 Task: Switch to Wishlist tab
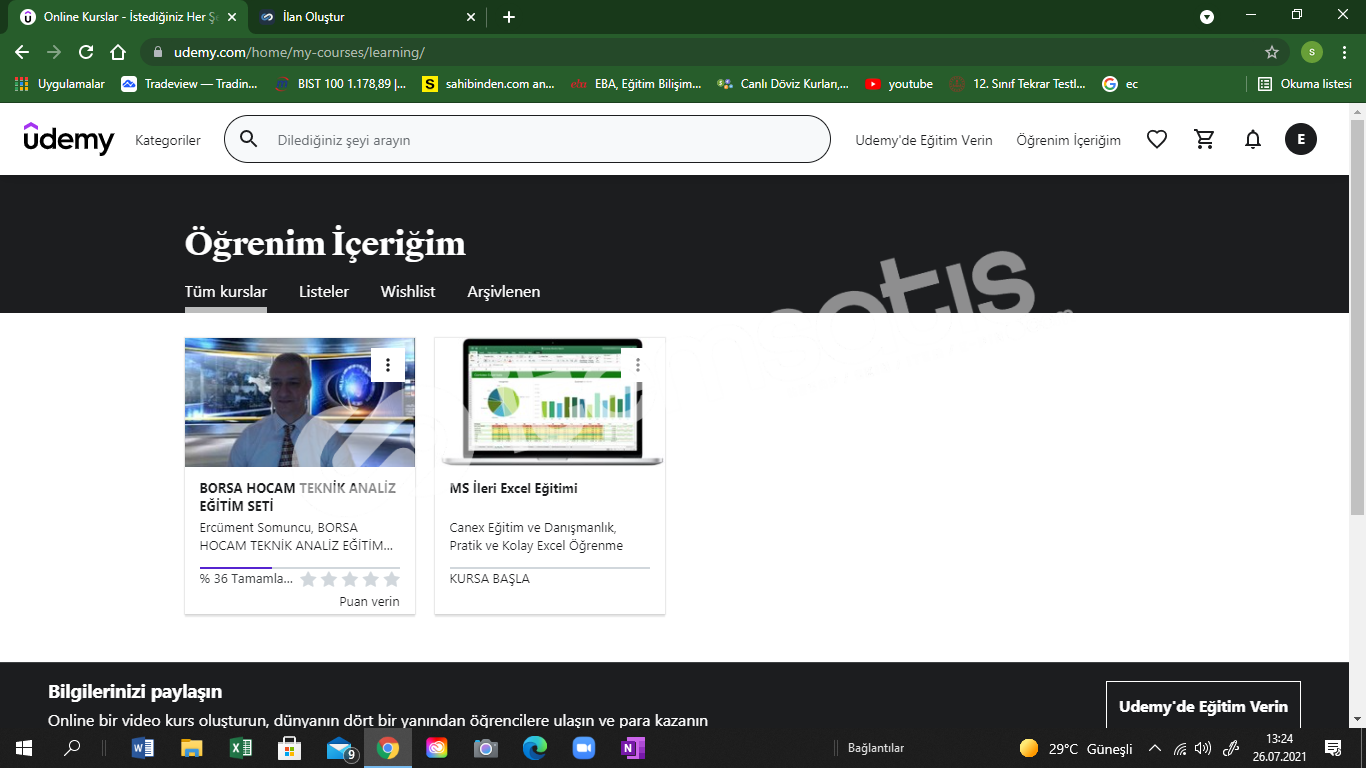tap(408, 292)
